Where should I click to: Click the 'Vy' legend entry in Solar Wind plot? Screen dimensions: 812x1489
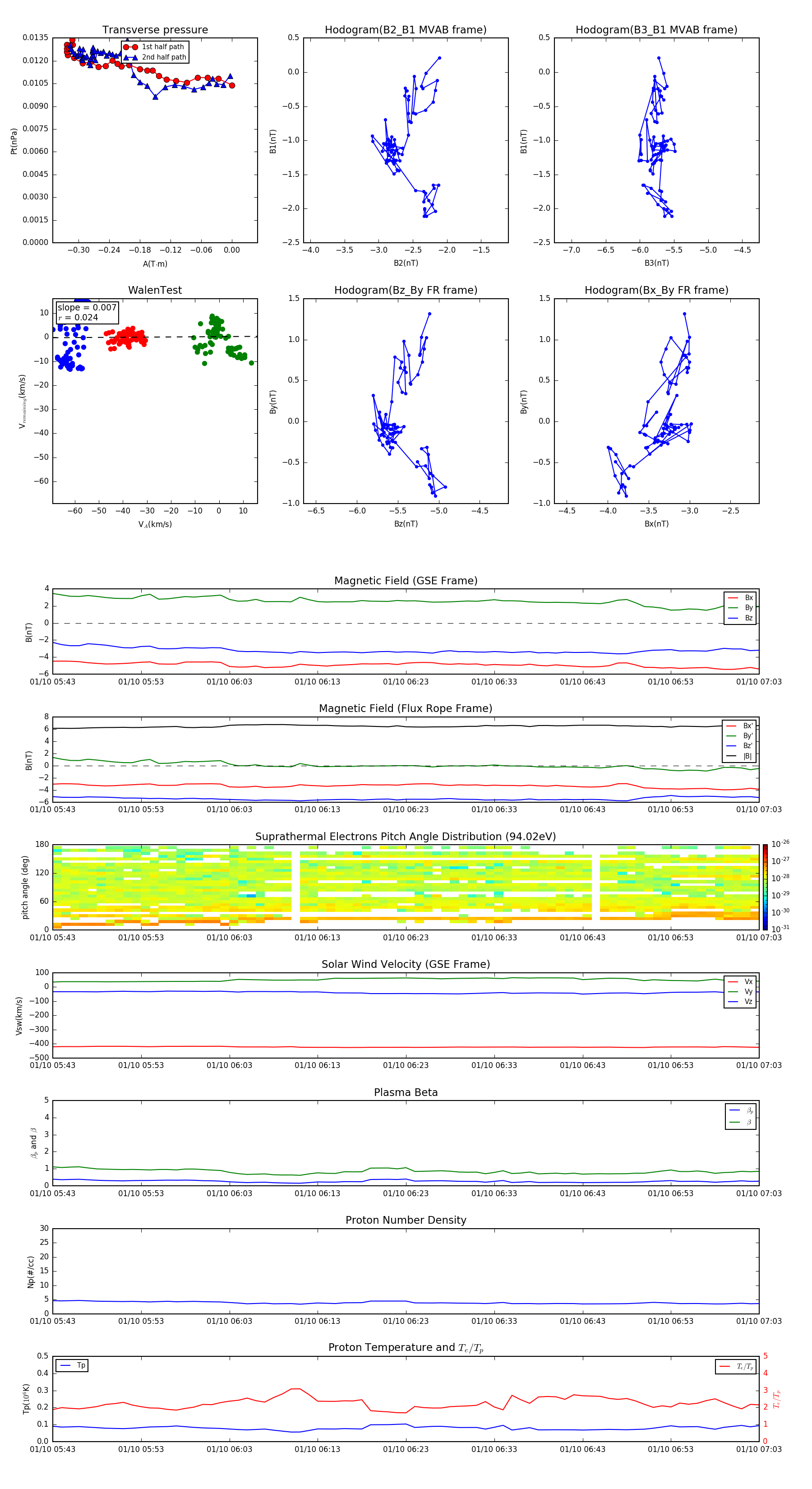pyautogui.click(x=740, y=992)
